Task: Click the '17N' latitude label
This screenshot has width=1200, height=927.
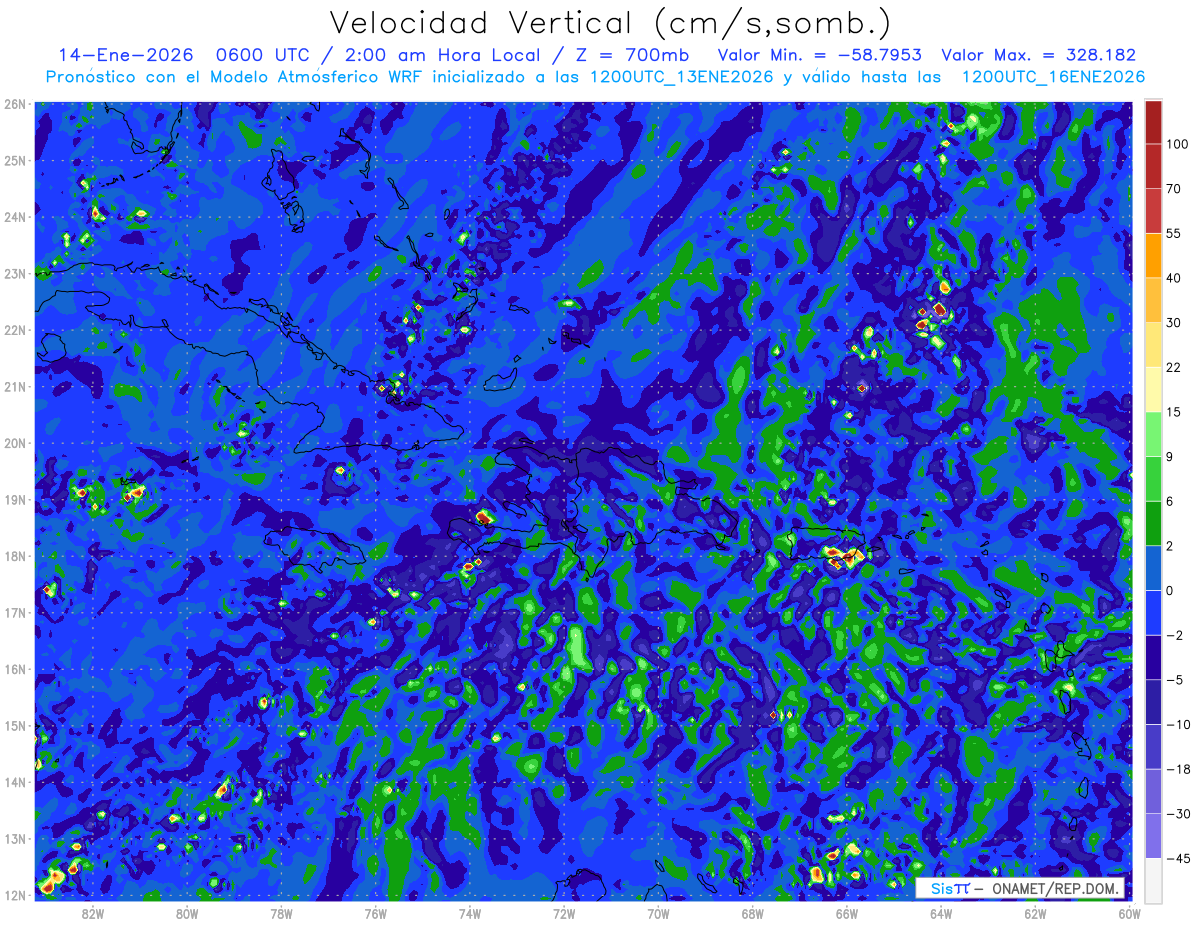Action: pyautogui.click(x=14, y=613)
